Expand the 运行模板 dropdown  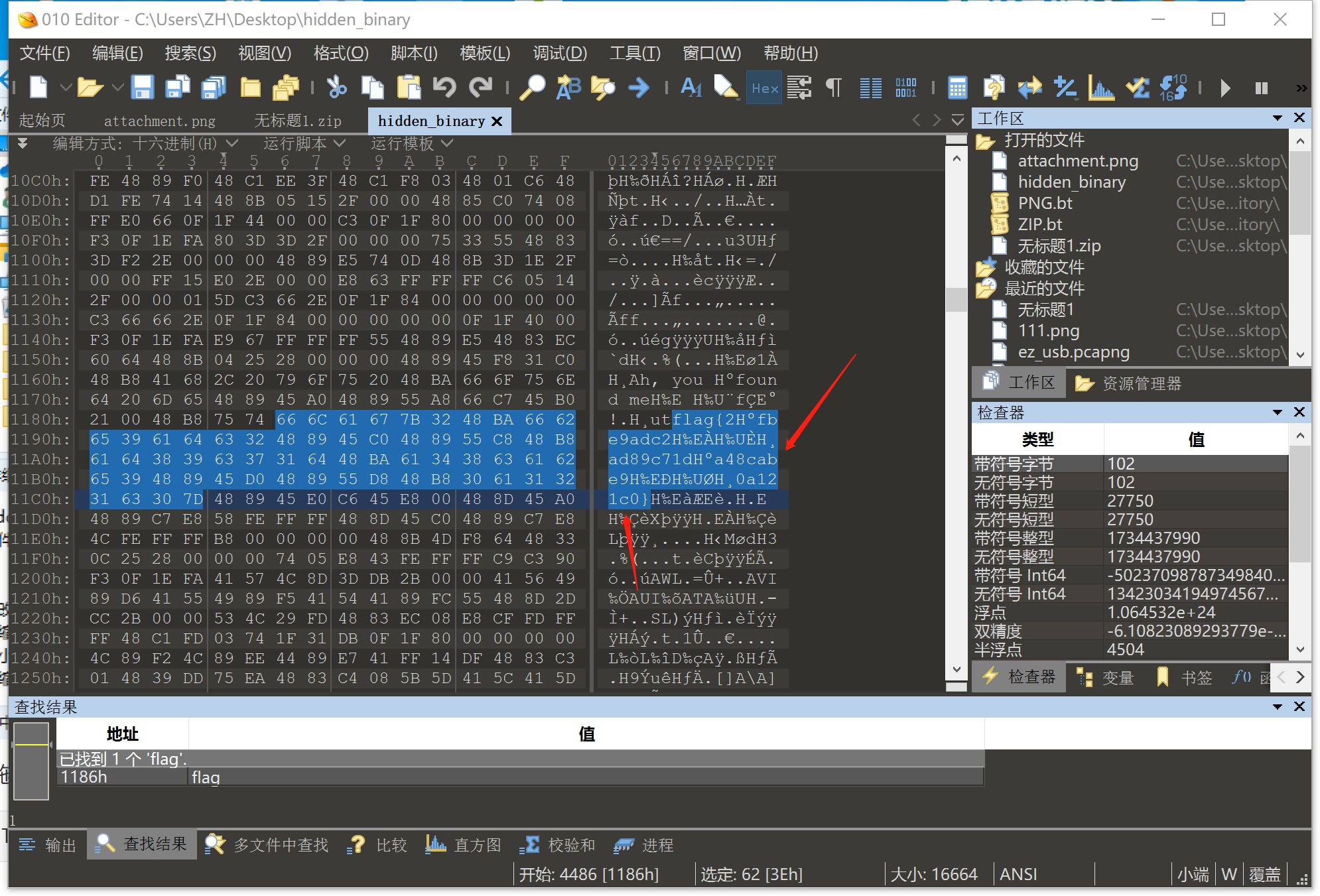coord(446,143)
